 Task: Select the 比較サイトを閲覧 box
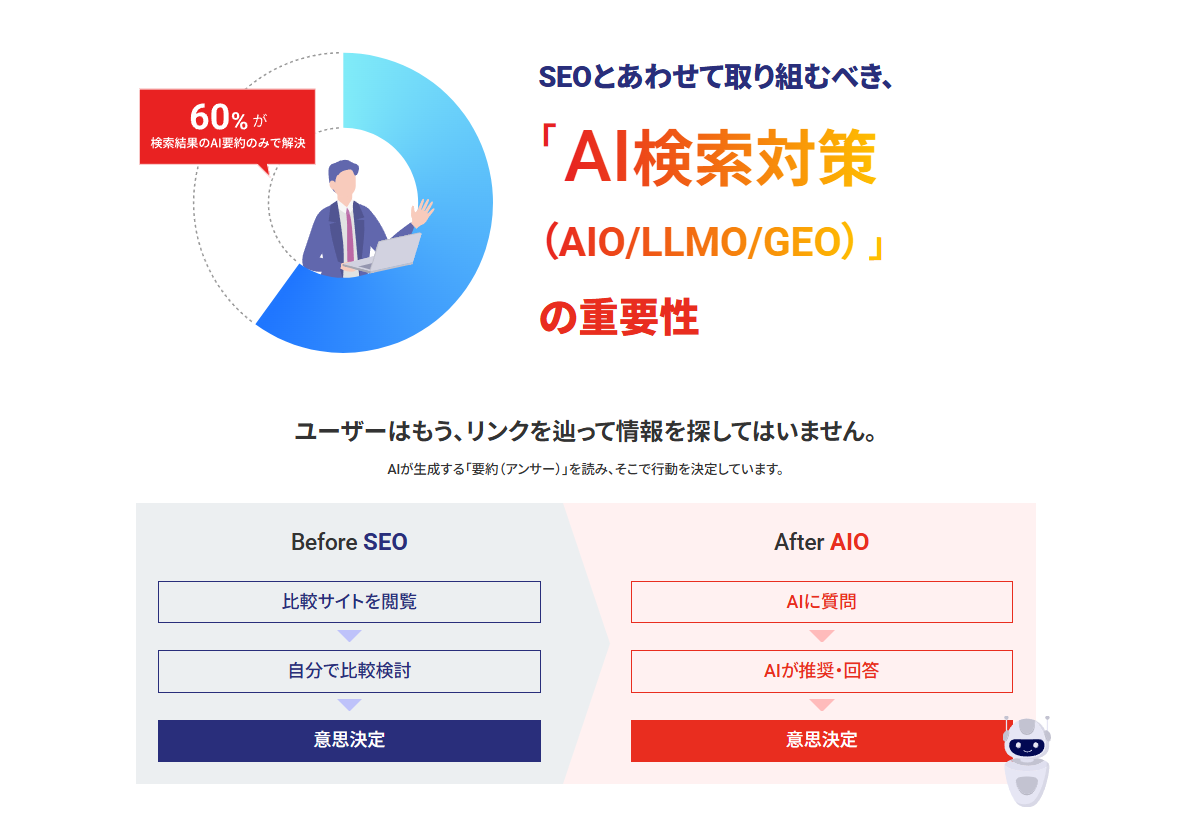[349, 602]
